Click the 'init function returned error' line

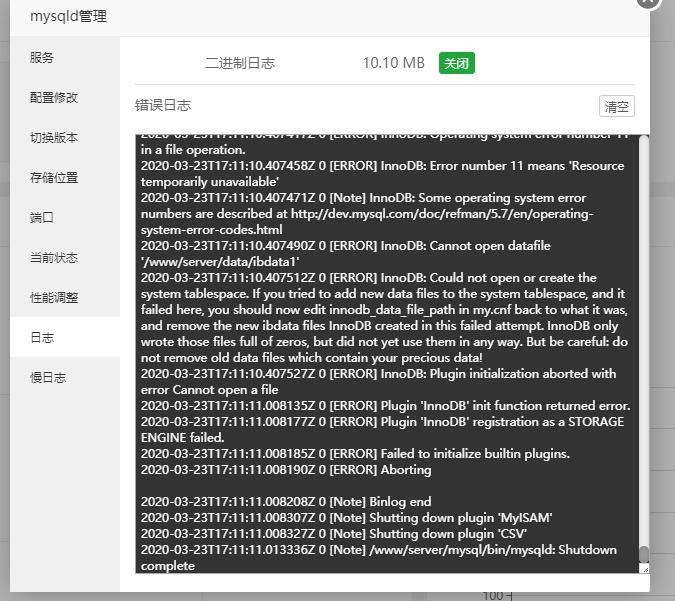pyautogui.click(x=385, y=406)
